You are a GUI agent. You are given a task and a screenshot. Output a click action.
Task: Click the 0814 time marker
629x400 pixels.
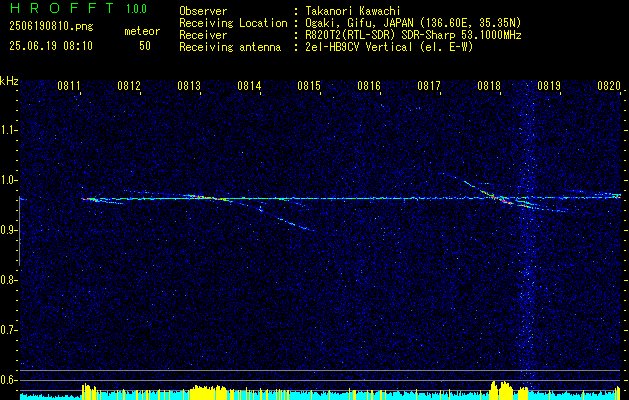pos(249,85)
